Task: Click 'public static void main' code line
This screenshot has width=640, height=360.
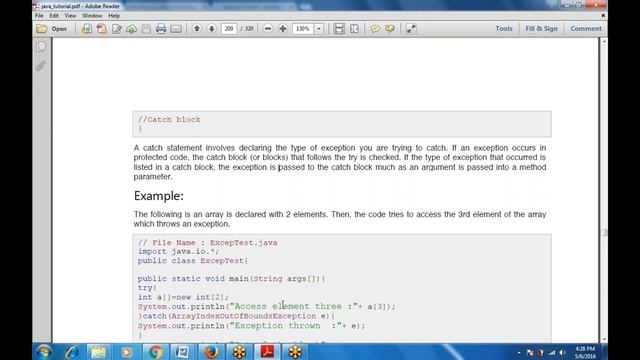Action: click(231, 278)
